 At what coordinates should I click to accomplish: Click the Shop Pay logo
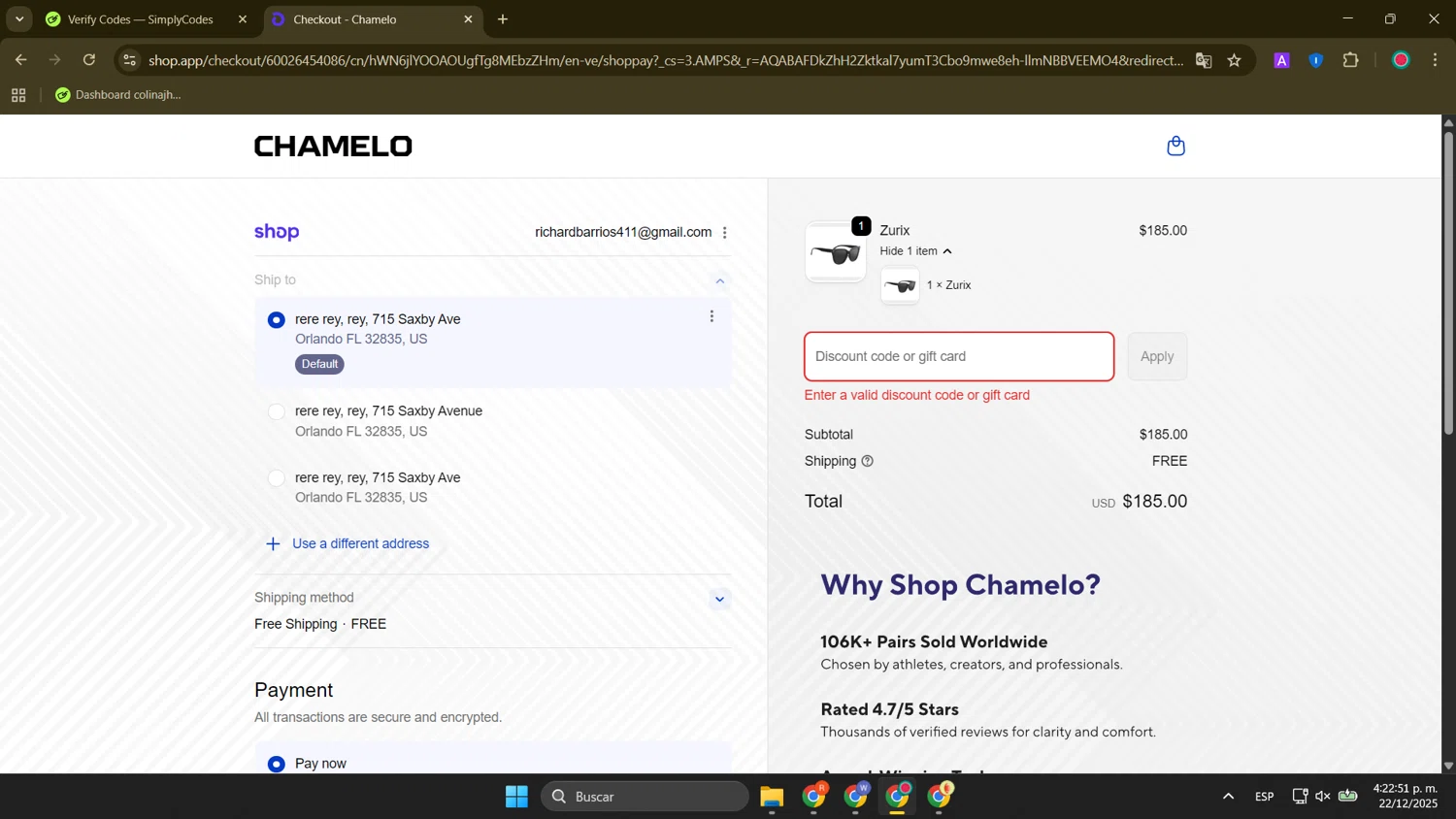pyautogui.click(x=277, y=232)
